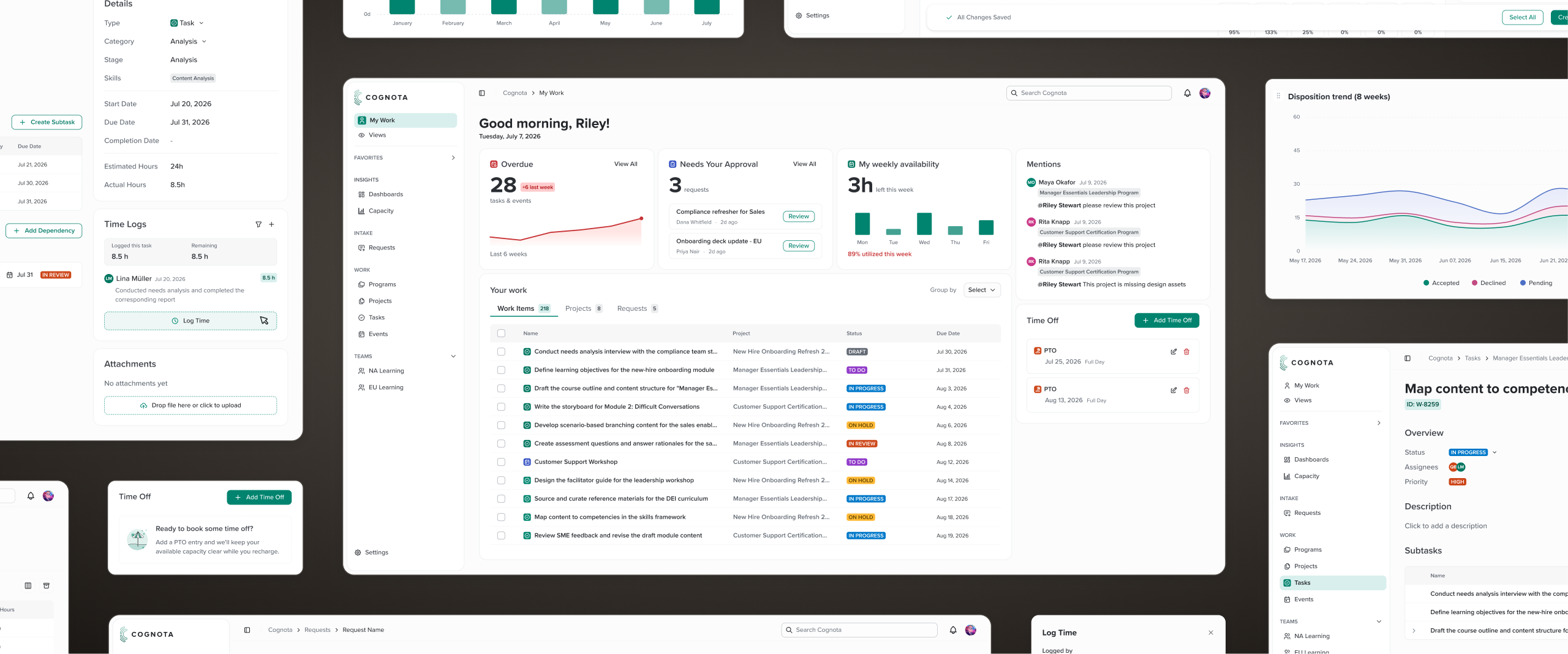Viewport: 1568px width, 654px height.
Task: Open the IN PROGRESS status dropdown in Overview
Action: pos(1472,452)
